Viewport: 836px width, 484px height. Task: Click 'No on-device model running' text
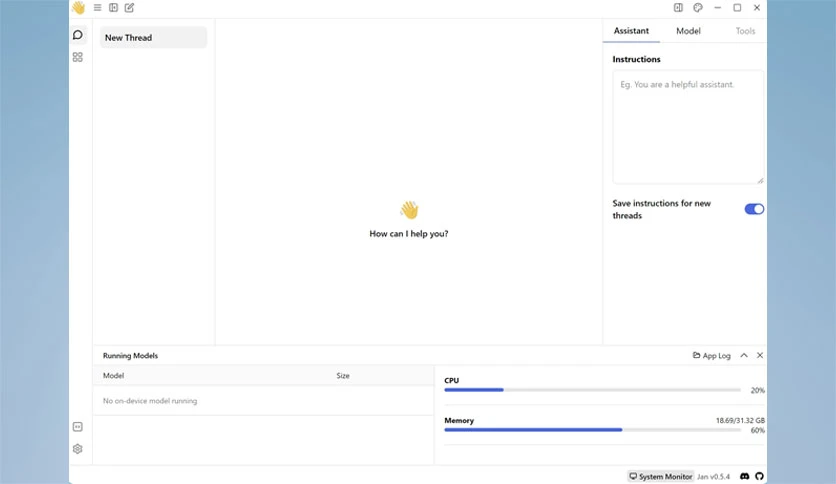(150, 401)
